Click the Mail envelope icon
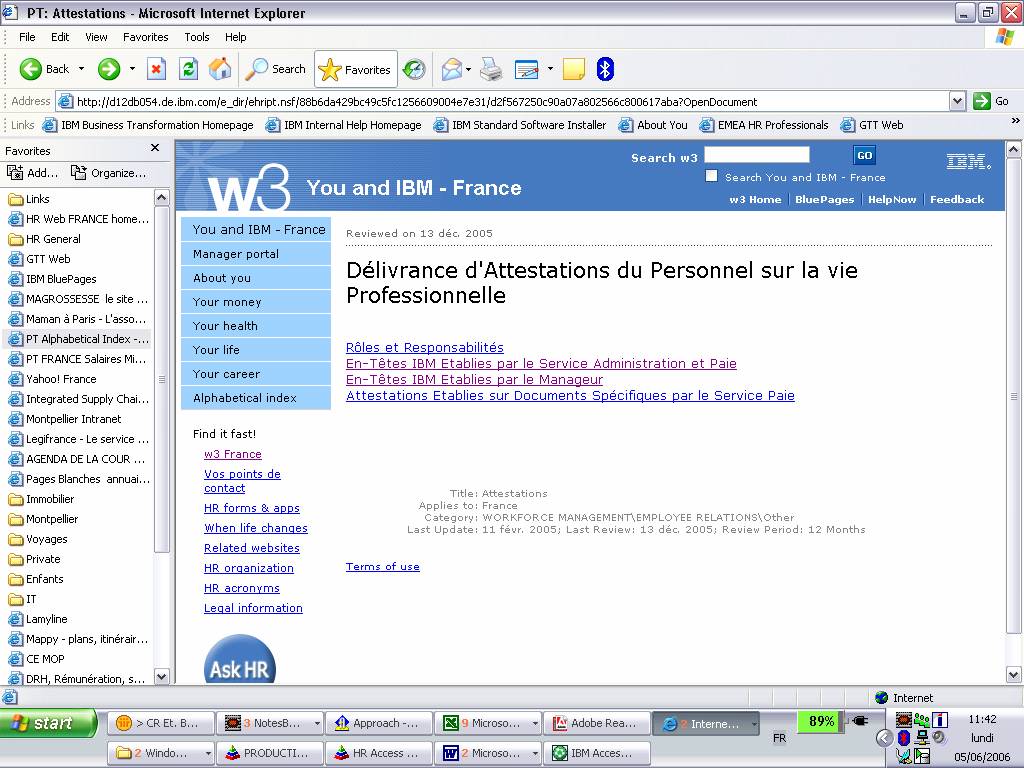 [x=451, y=69]
